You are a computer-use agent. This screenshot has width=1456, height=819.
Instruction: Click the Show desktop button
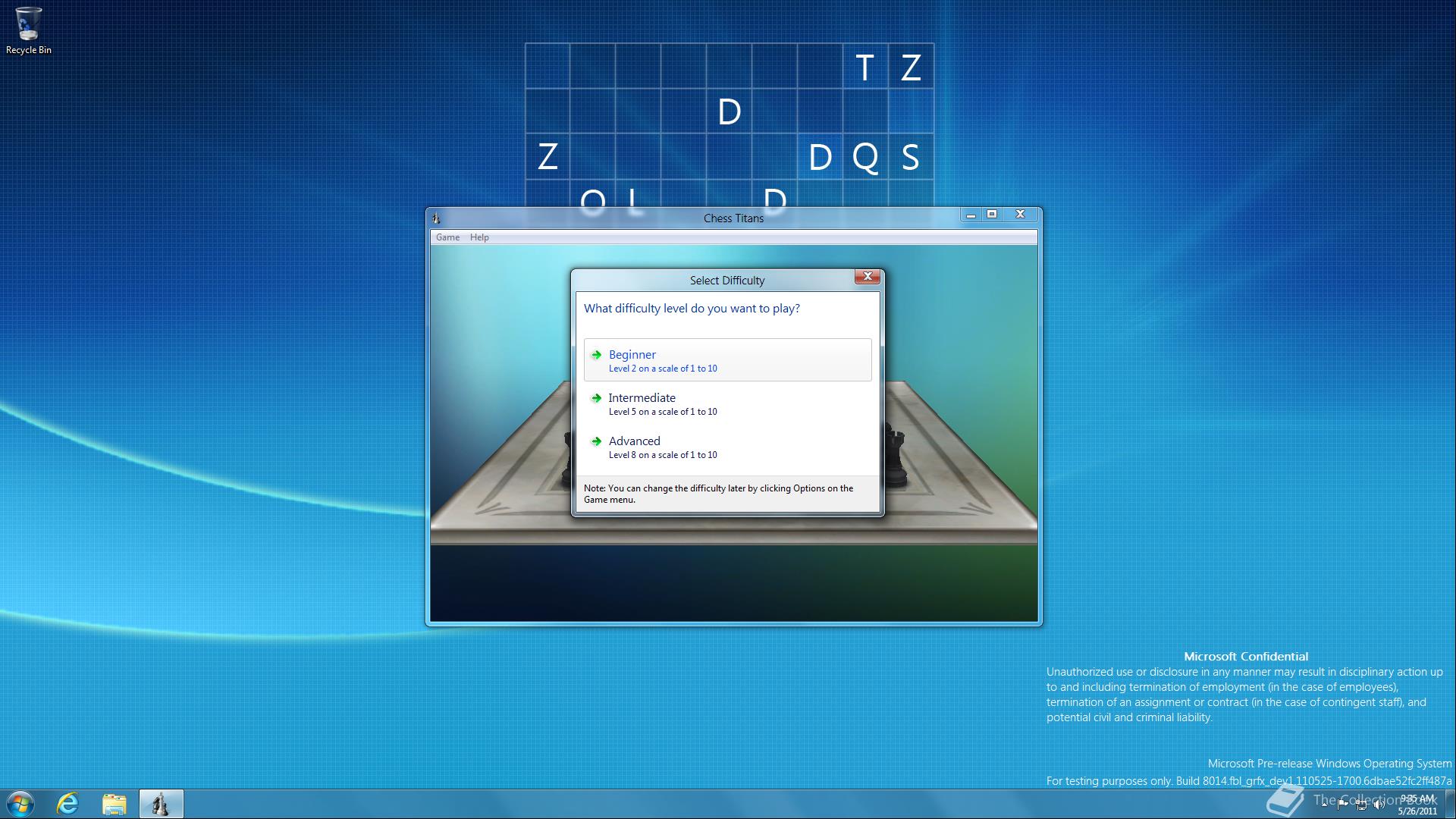[x=1450, y=804]
